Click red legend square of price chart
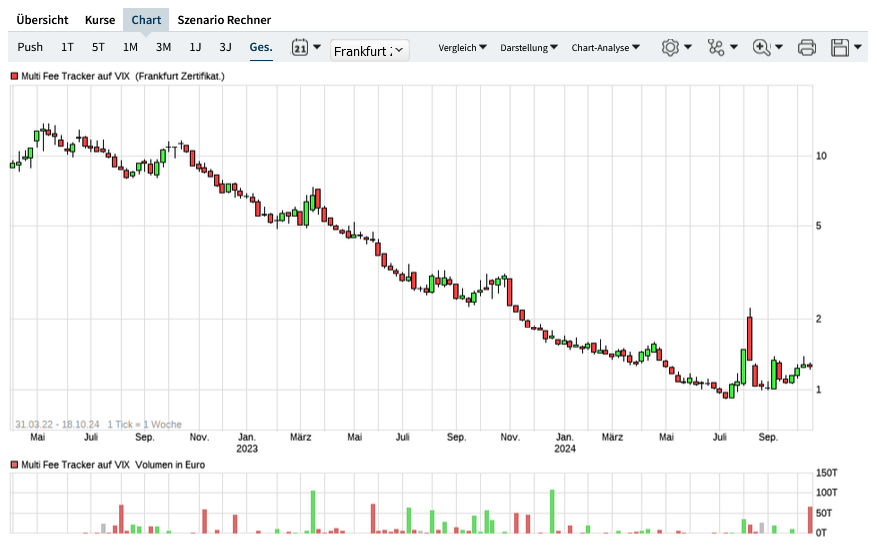The image size is (877, 546). tap(15, 76)
